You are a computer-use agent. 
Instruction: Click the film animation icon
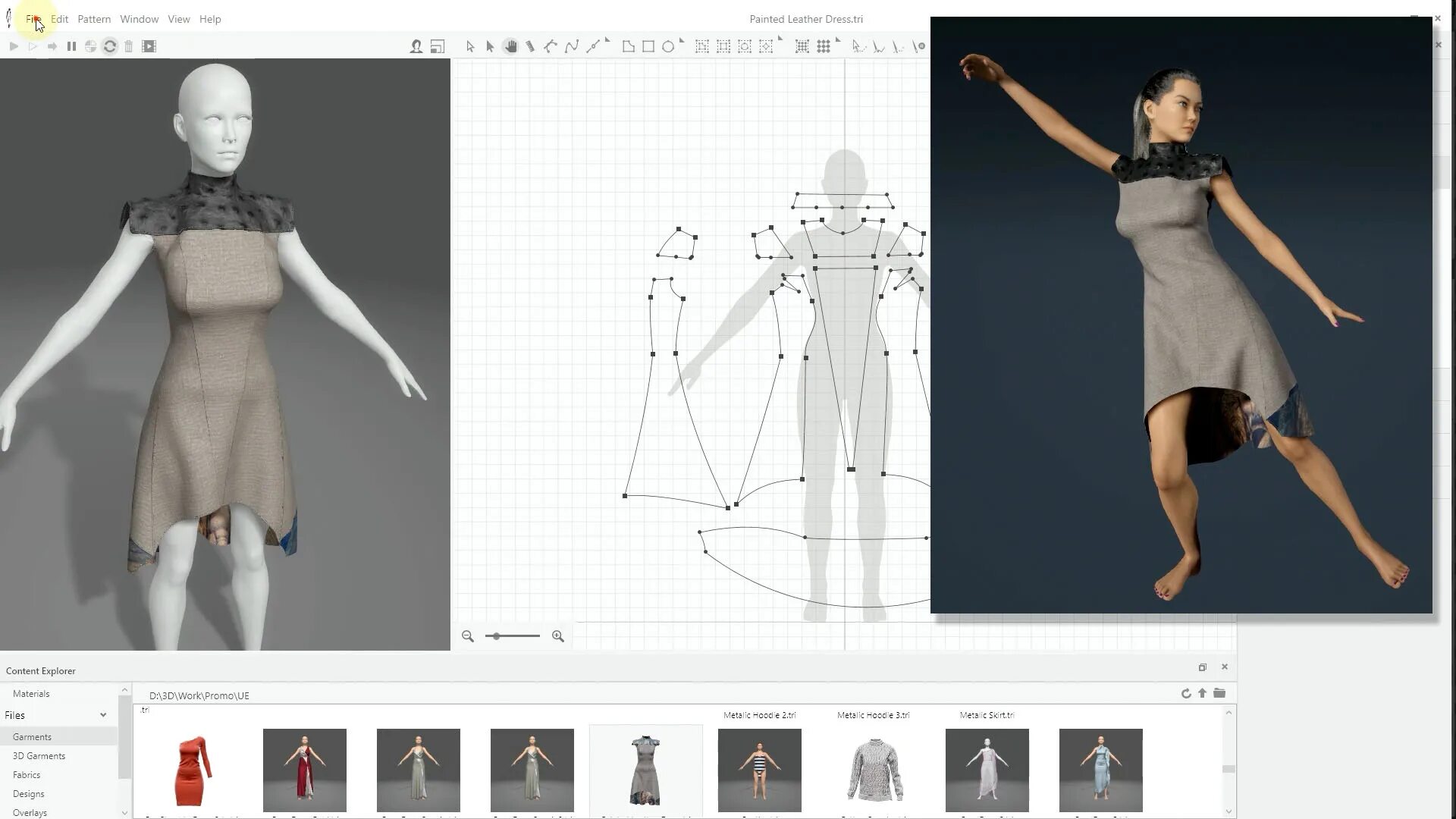pos(149,46)
